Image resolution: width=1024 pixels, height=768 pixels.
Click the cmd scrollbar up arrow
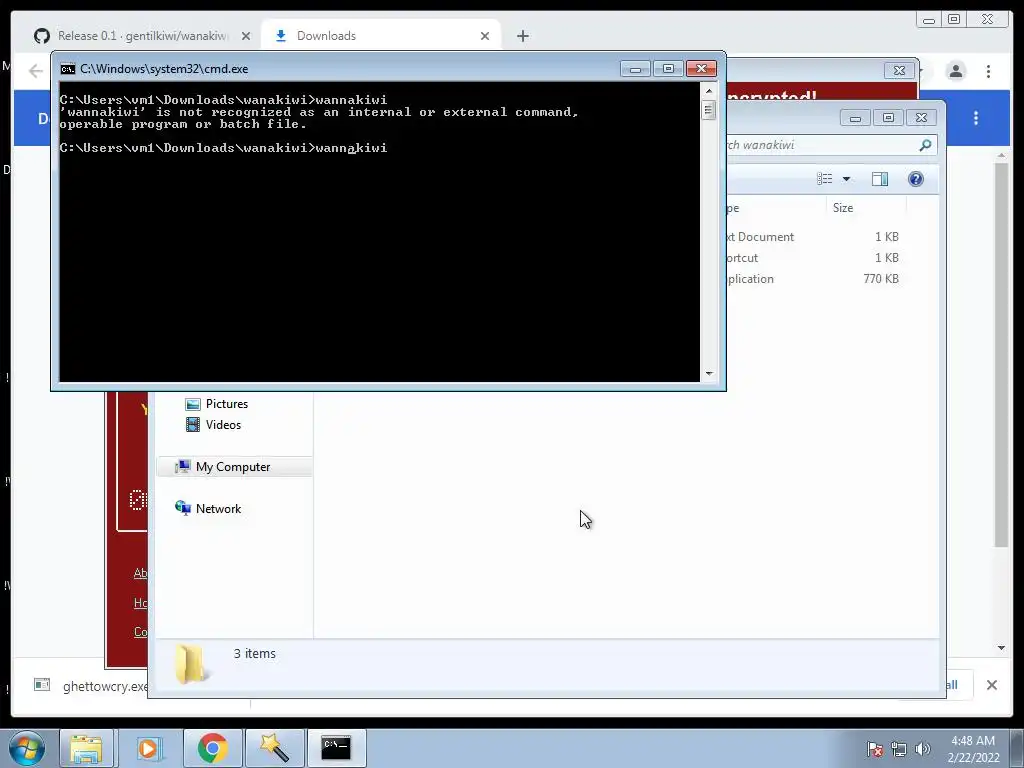click(x=709, y=91)
